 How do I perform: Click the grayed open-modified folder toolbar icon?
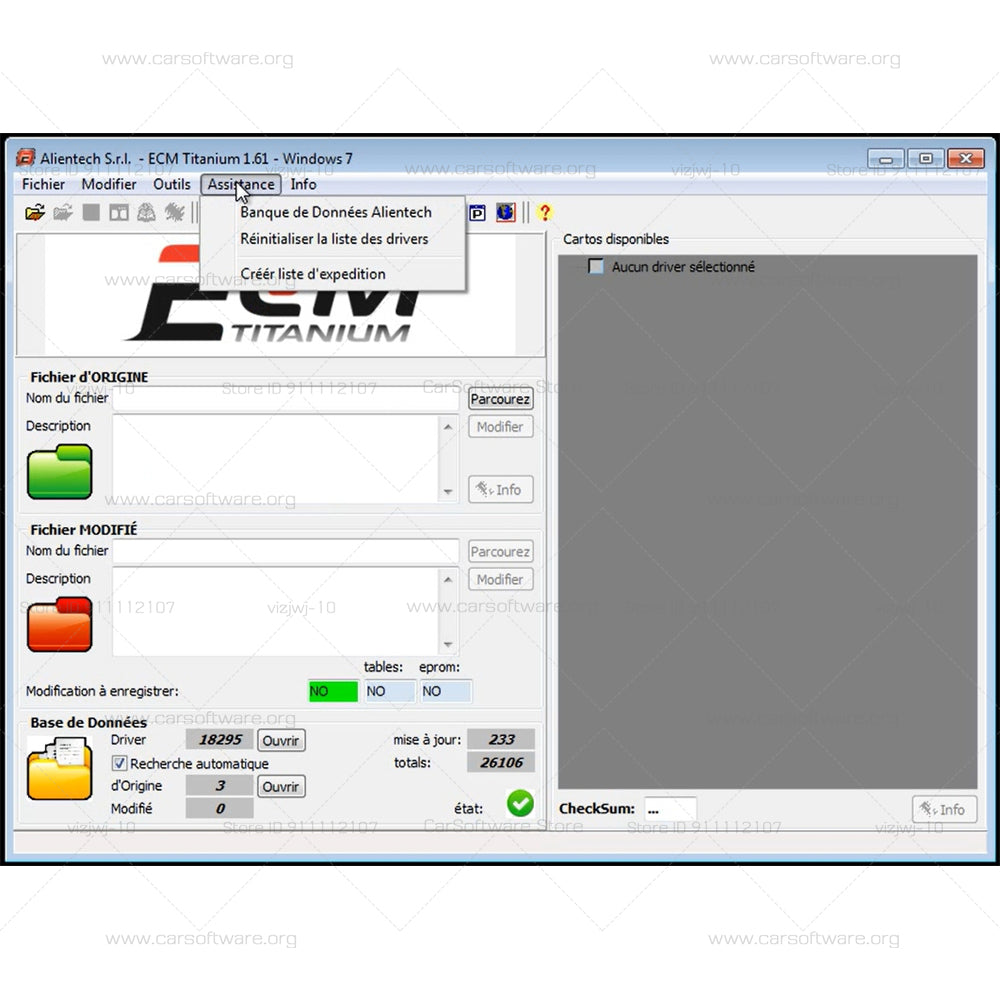coord(62,212)
